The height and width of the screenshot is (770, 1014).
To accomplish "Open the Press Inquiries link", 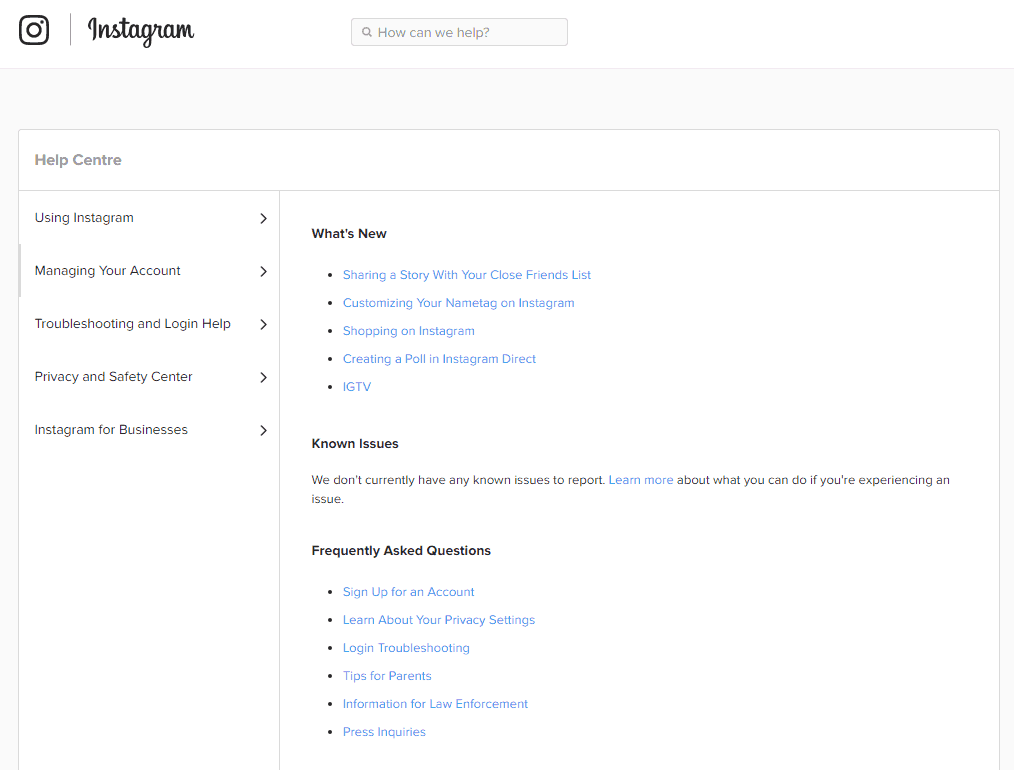I will (x=384, y=732).
